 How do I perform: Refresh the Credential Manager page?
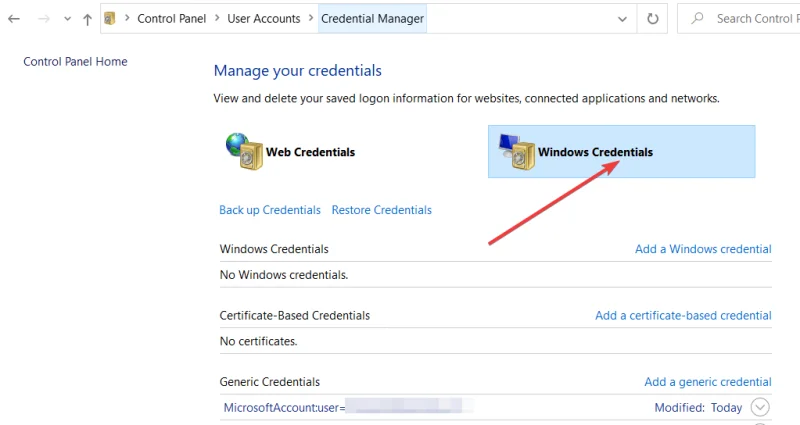pyautogui.click(x=653, y=19)
